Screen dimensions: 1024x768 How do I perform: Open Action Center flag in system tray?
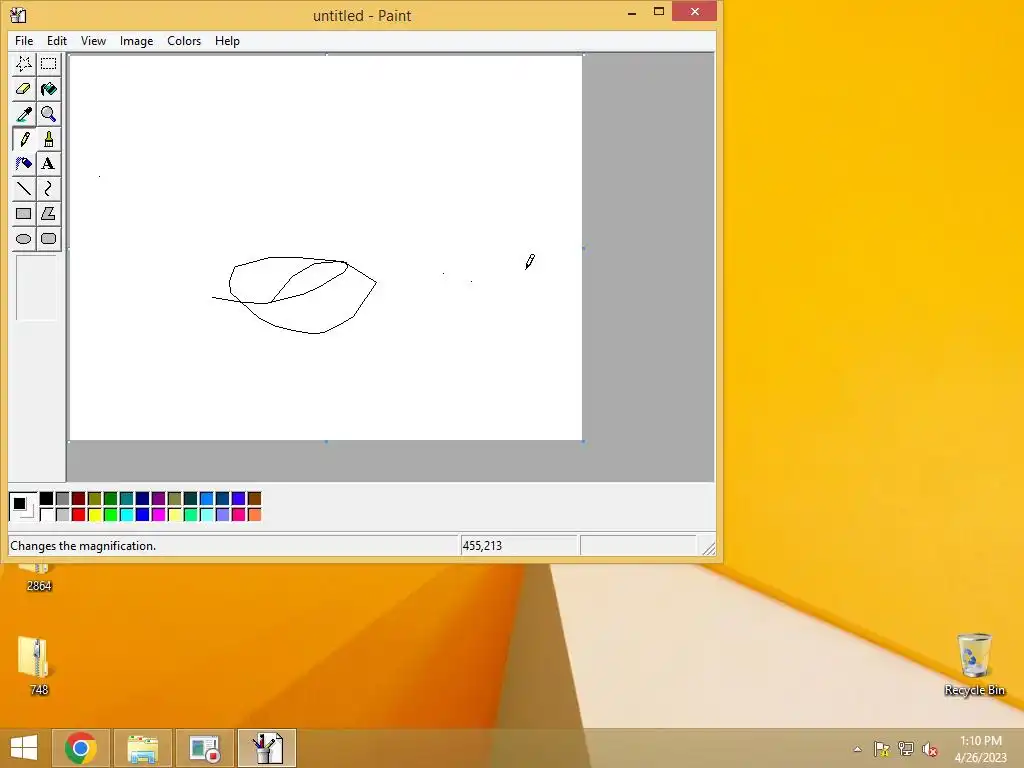(882, 749)
